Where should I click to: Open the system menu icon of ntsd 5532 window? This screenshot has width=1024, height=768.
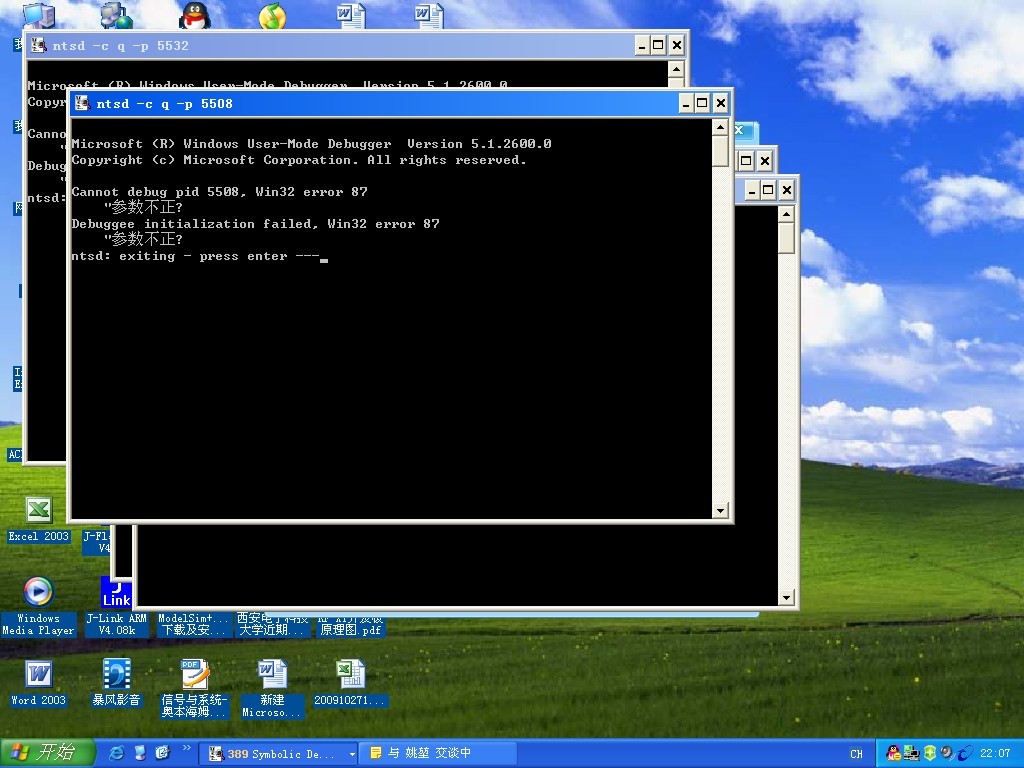(39, 45)
